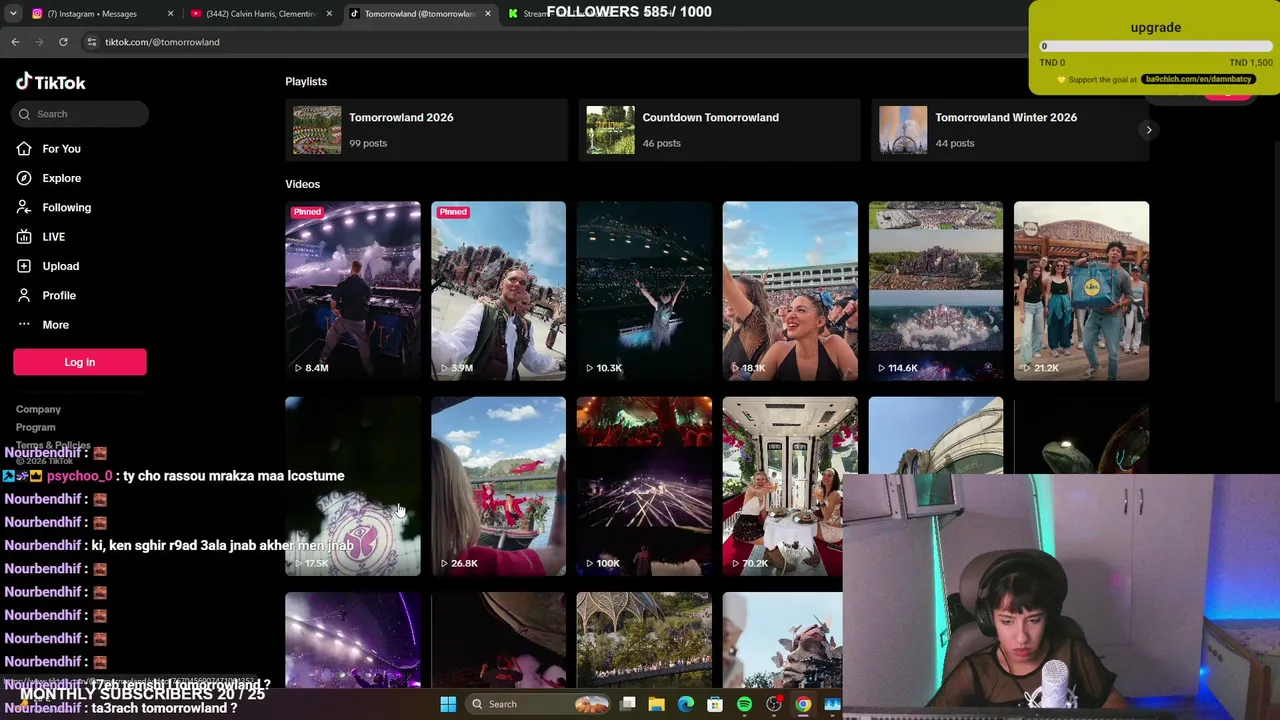The height and width of the screenshot is (720, 1280).
Task: Launch Microsoft Edge from the taskbar
Action: [686, 704]
